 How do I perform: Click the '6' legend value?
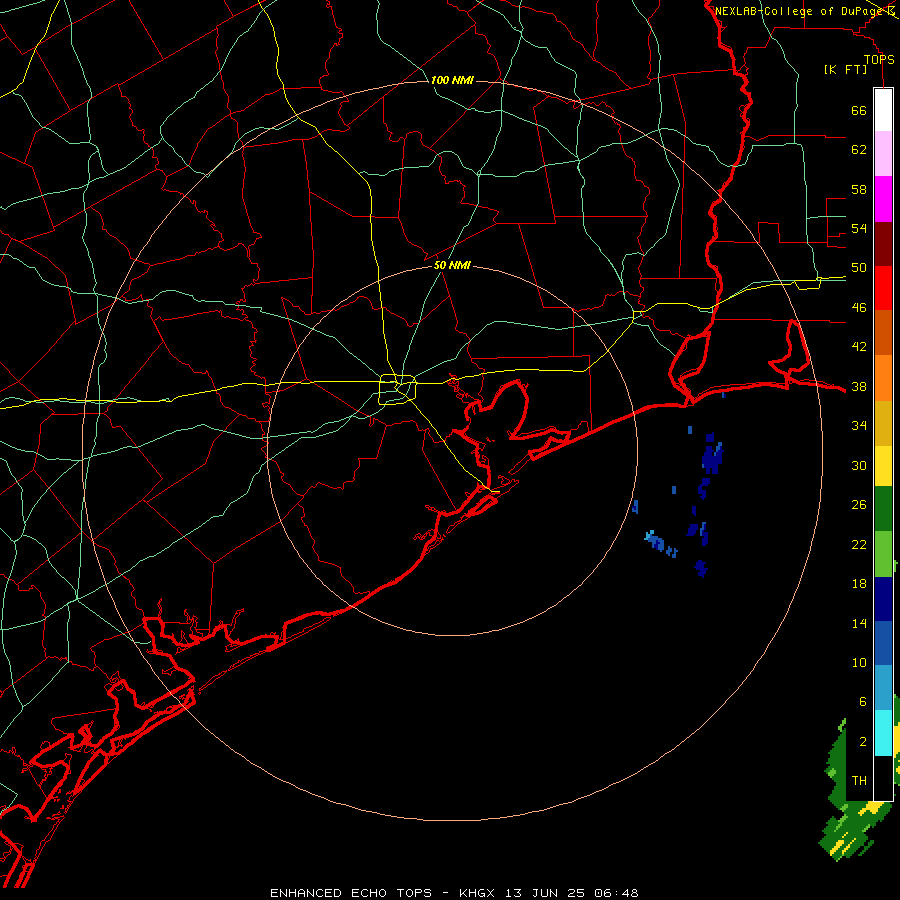click(x=862, y=702)
